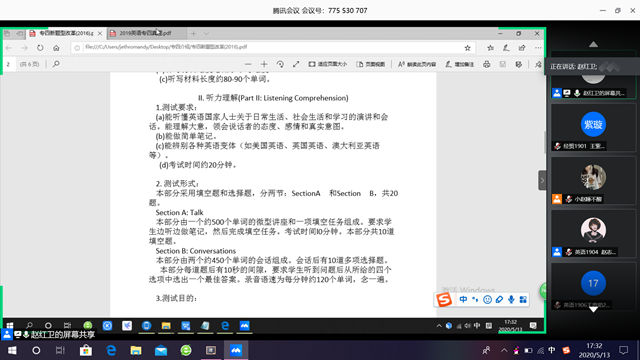Open Edge from host taskbar
640x360 pixels.
(x=111, y=351)
